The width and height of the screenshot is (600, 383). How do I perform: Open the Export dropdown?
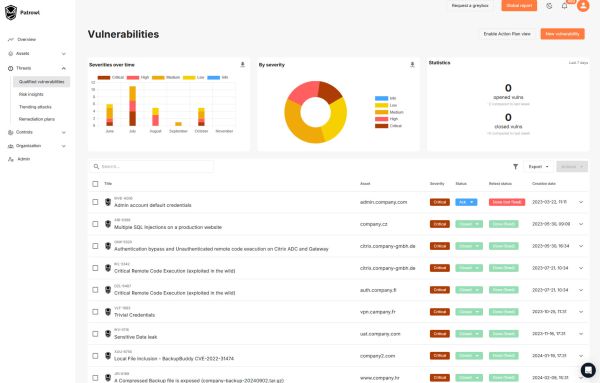538,166
